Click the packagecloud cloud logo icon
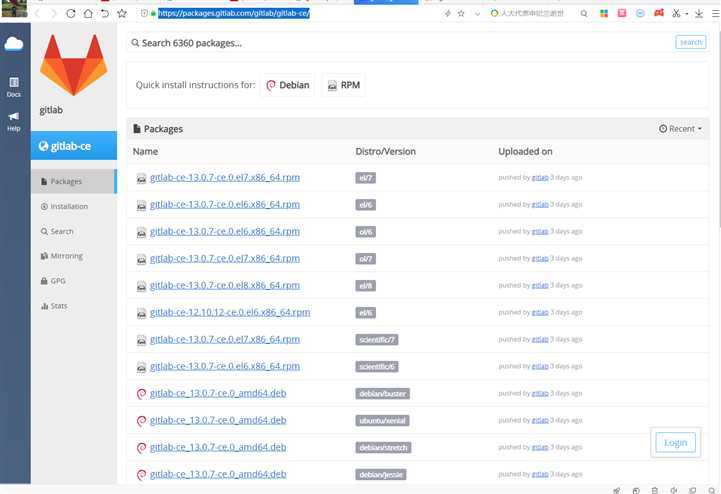 (x=14, y=44)
